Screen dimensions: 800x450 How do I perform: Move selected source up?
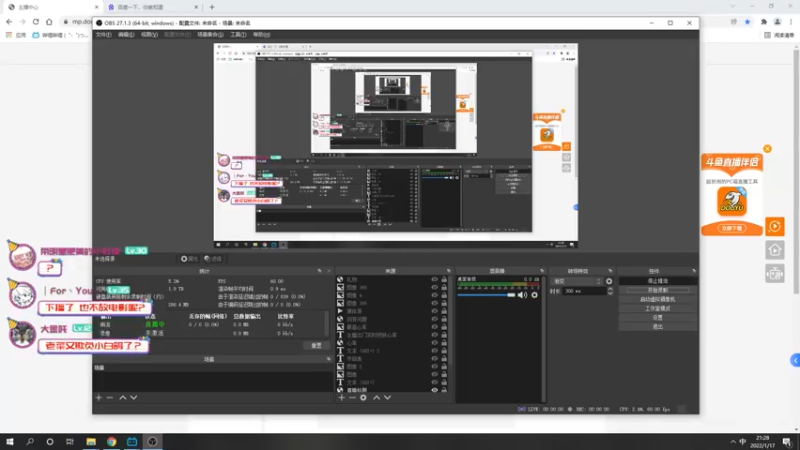click(x=377, y=397)
